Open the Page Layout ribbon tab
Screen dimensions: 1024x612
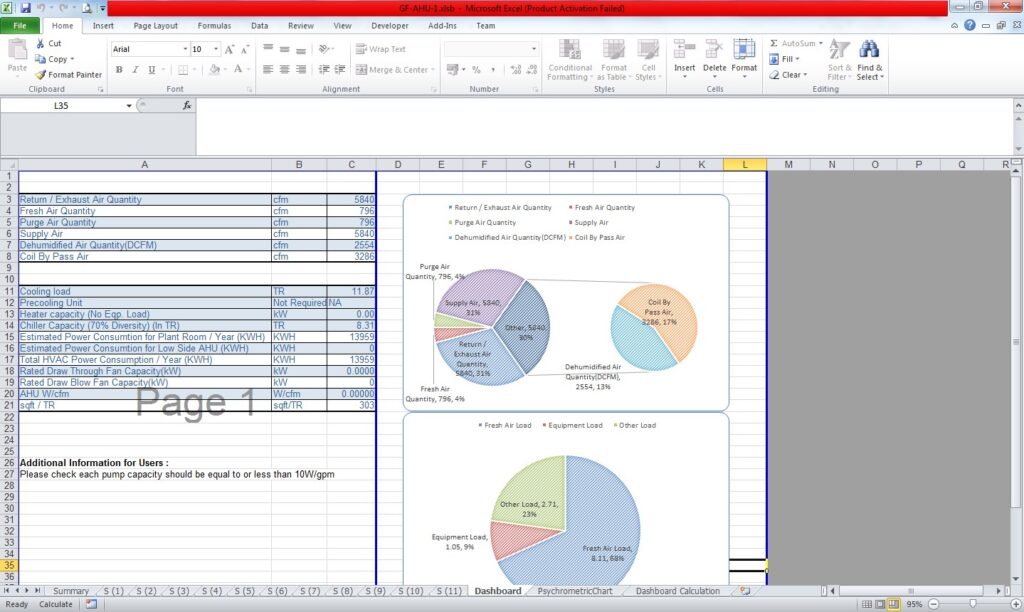coord(155,26)
